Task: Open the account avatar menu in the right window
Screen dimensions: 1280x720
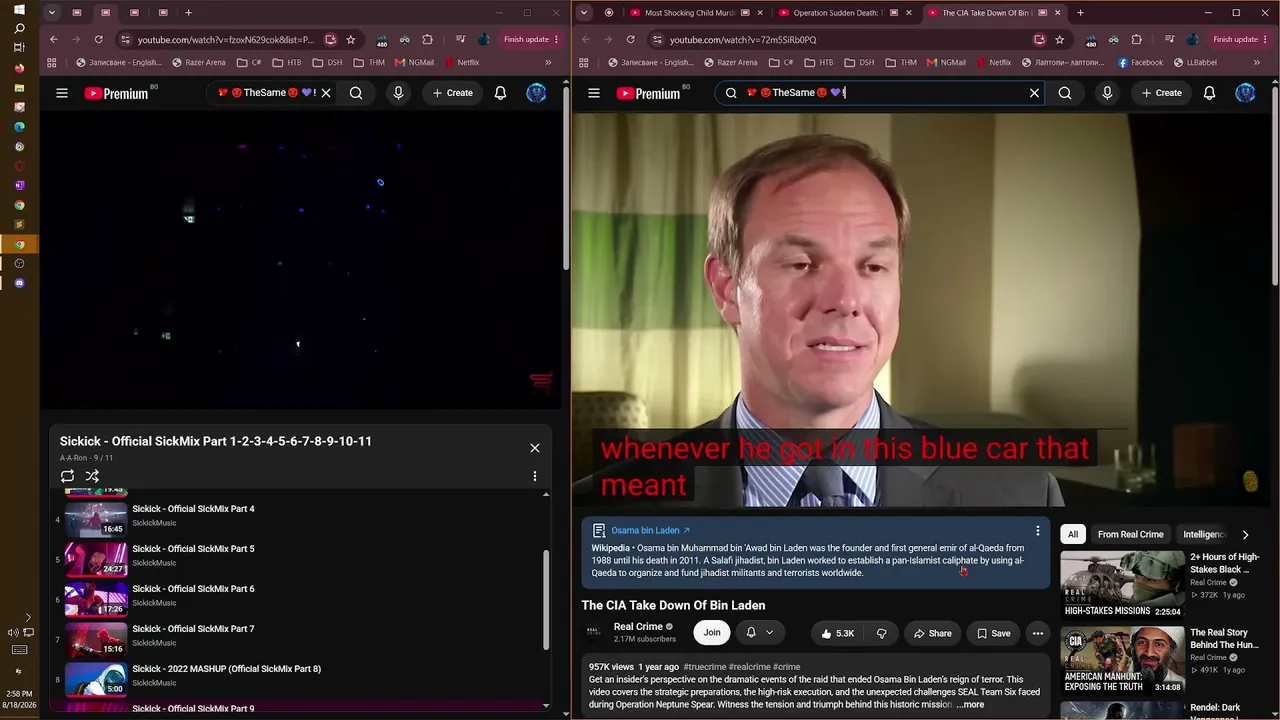Action: click(x=1245, y=93)
